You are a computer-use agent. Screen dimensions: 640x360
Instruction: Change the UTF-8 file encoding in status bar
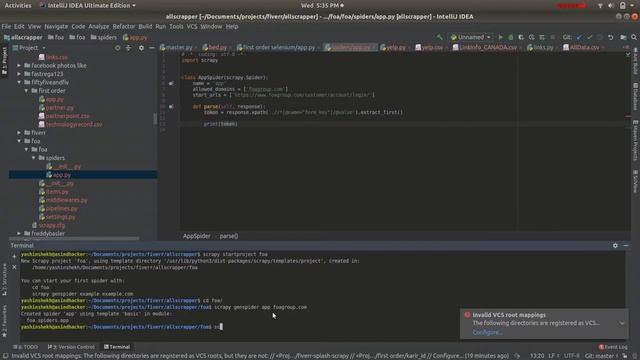pyautogui.click(x=571, y=356)
